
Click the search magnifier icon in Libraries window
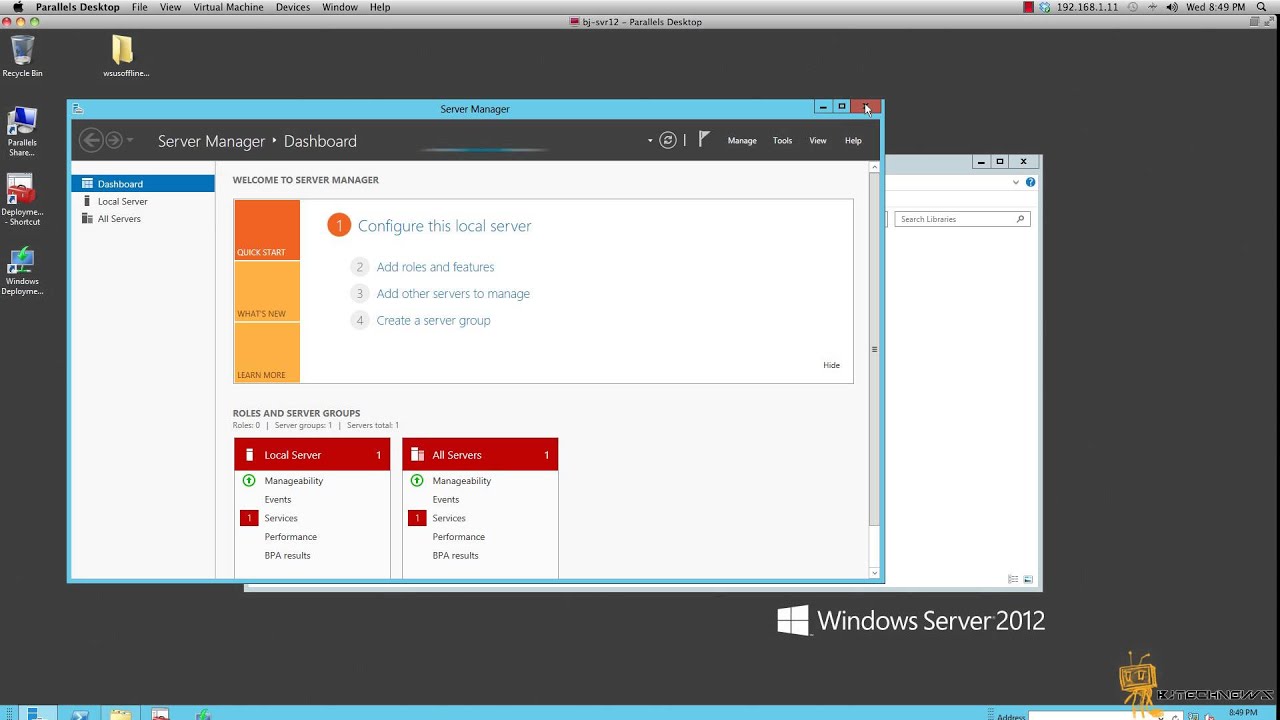(1021, 219)
